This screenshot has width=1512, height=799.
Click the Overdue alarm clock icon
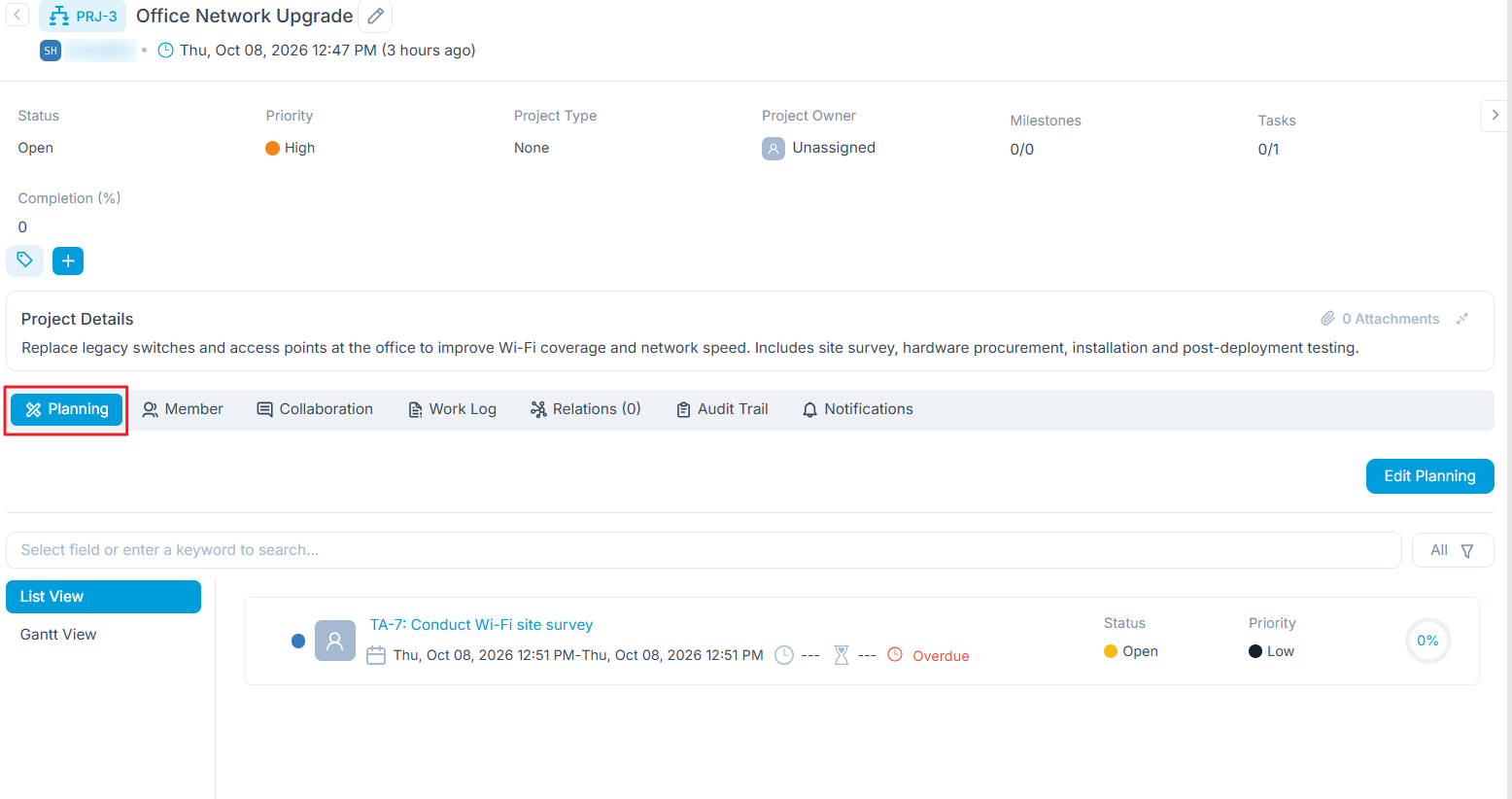point(895,655)
